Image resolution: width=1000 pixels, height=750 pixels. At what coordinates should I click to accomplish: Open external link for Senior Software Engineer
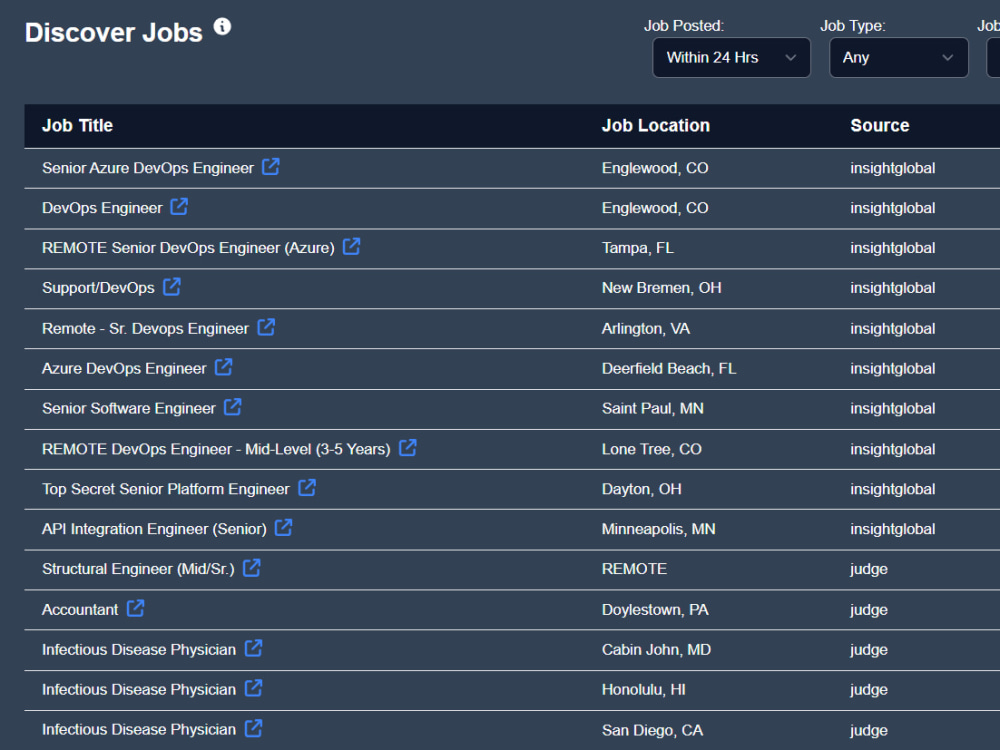point(233,408)
